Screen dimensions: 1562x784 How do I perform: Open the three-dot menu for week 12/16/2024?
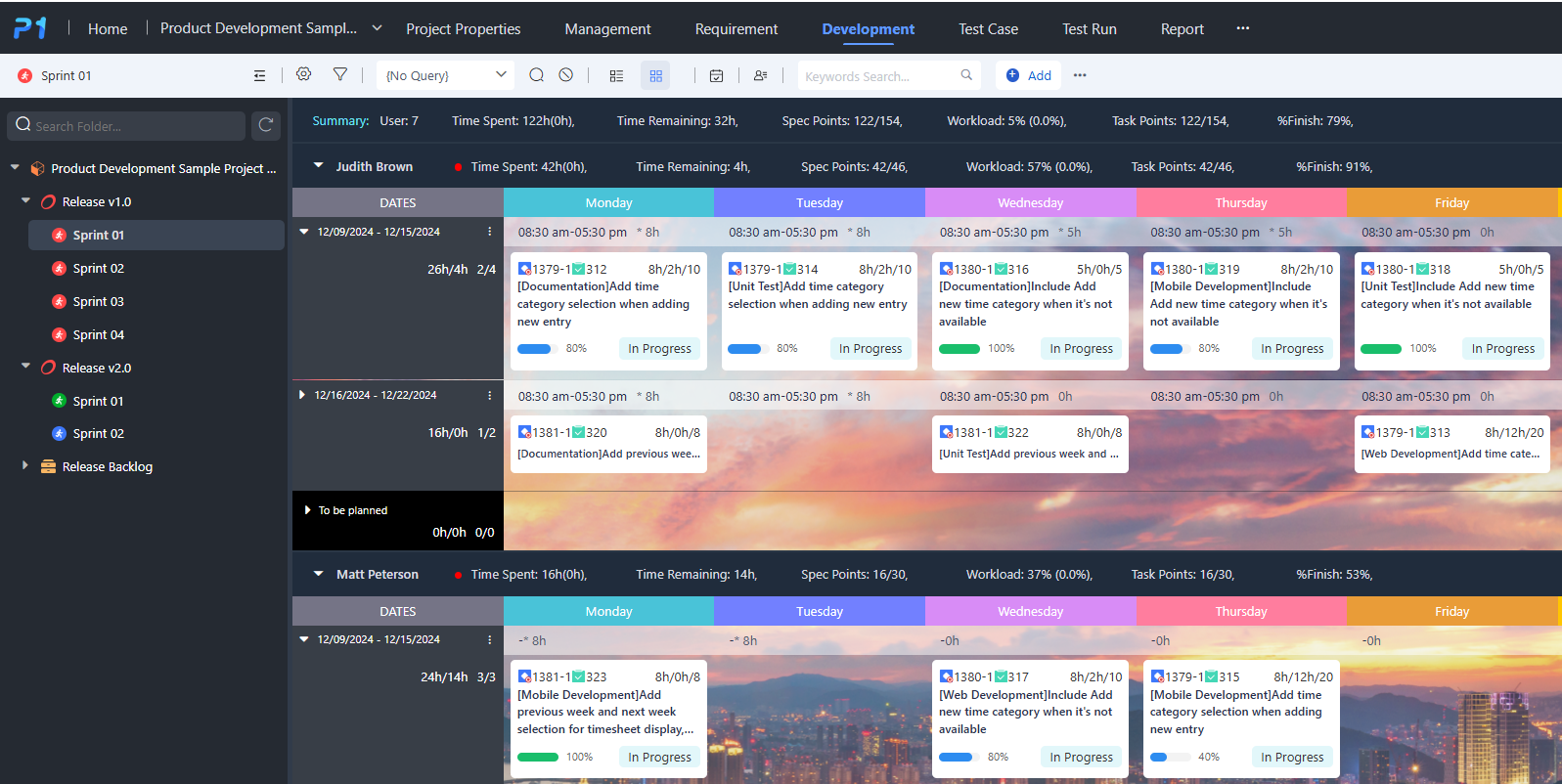coord(489,396)
